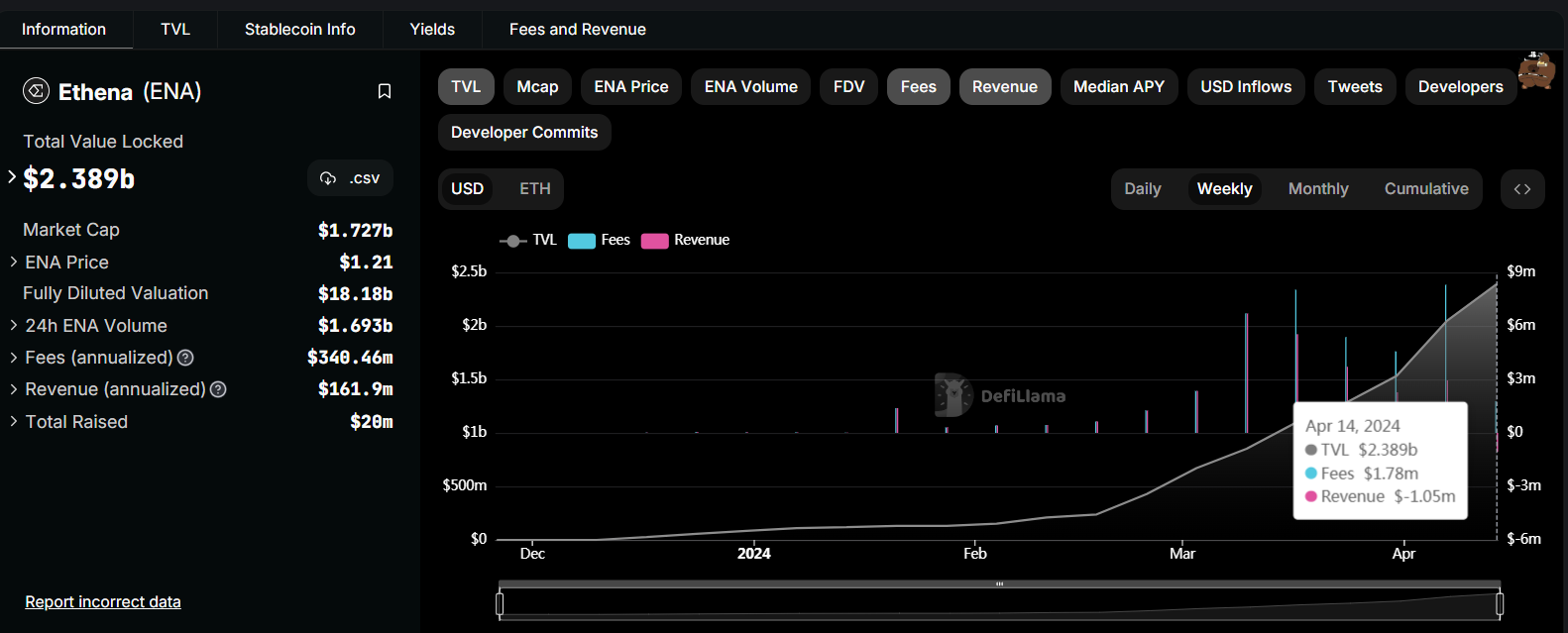Expand the Total Raised row
Screen dimensions: 1568x633
(14, 422)
